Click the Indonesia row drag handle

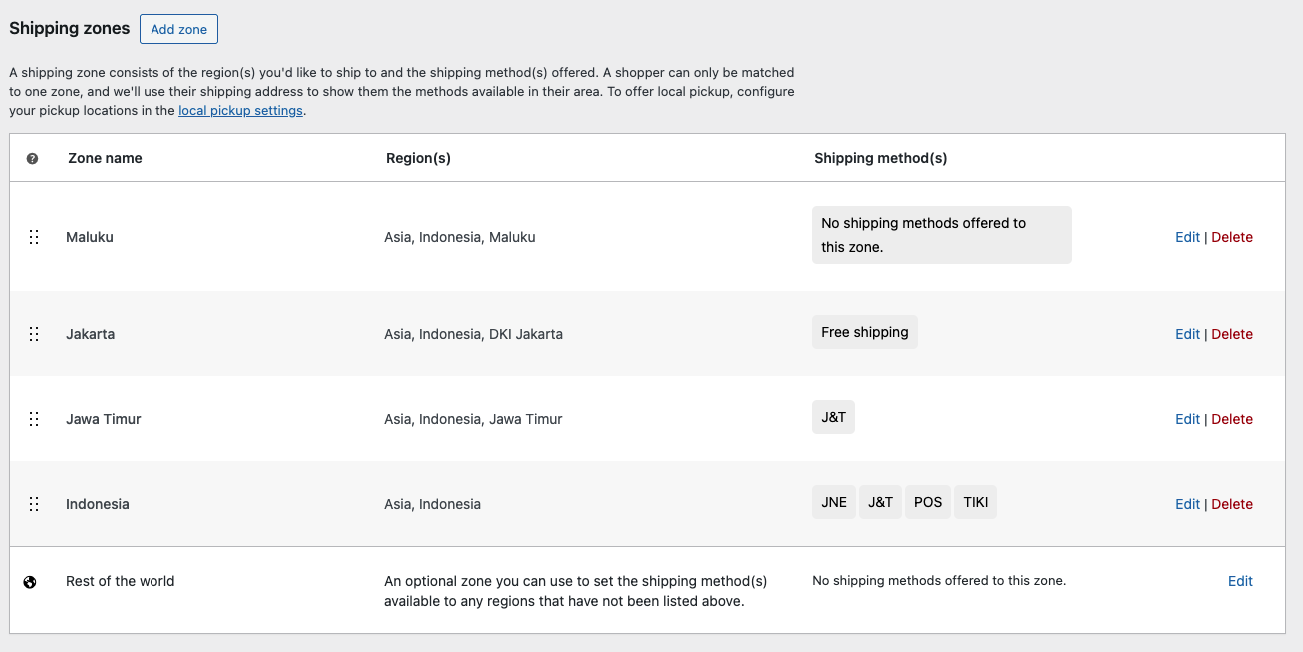pos(34,504)
